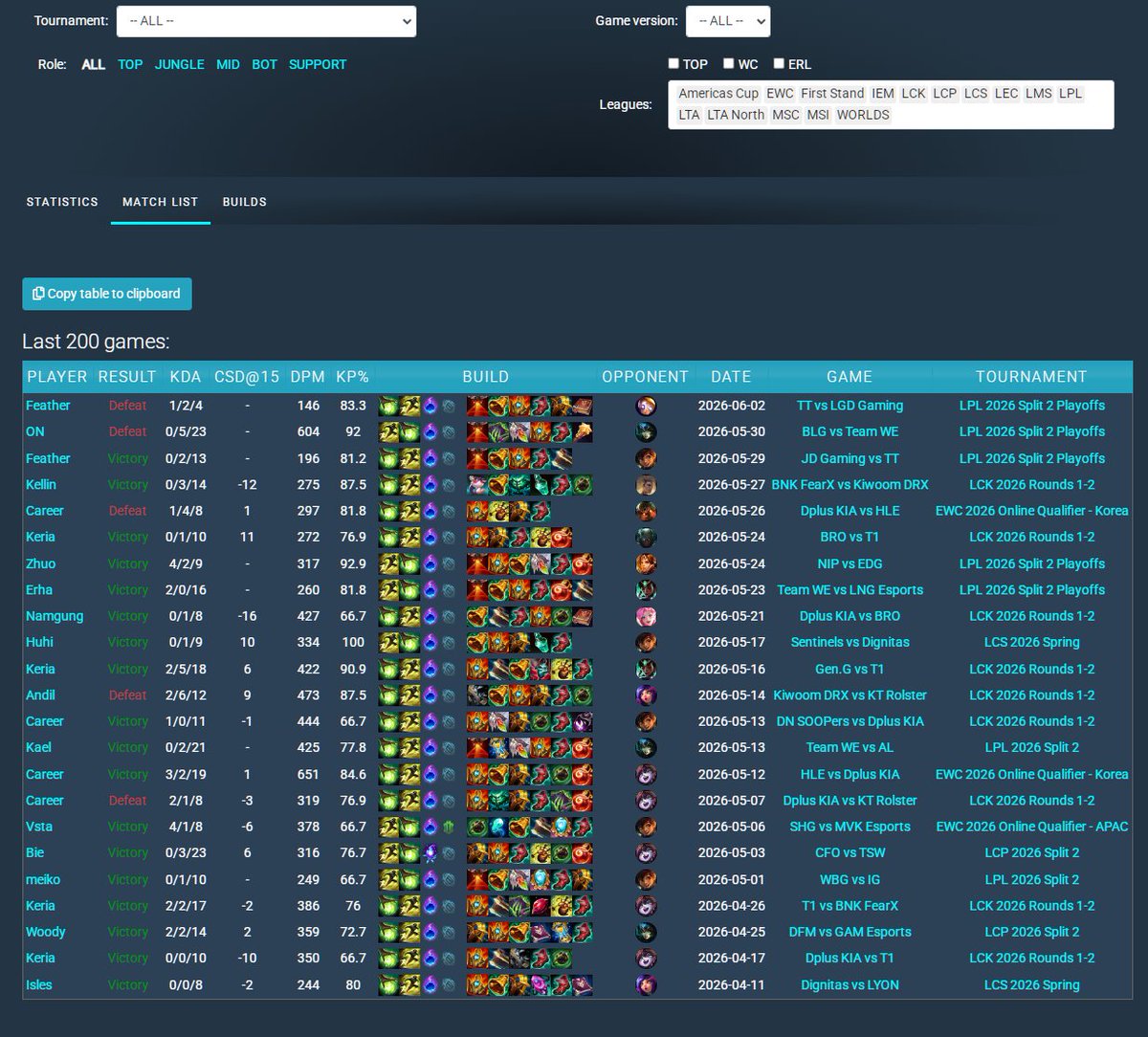Screen dimensions: 1148x1037
Task: Open the Sentinels vs Dignitas game
Action: [x=850, y=642]
